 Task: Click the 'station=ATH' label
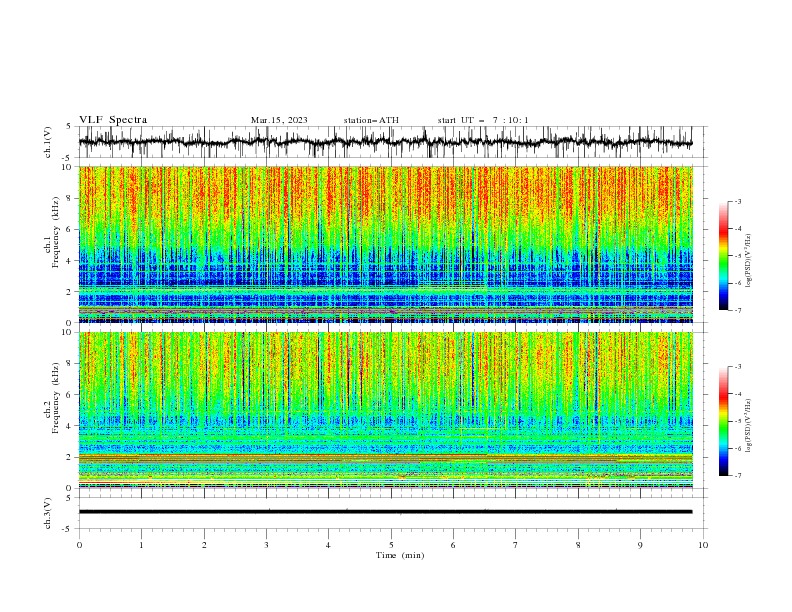[x=371, y=120]
